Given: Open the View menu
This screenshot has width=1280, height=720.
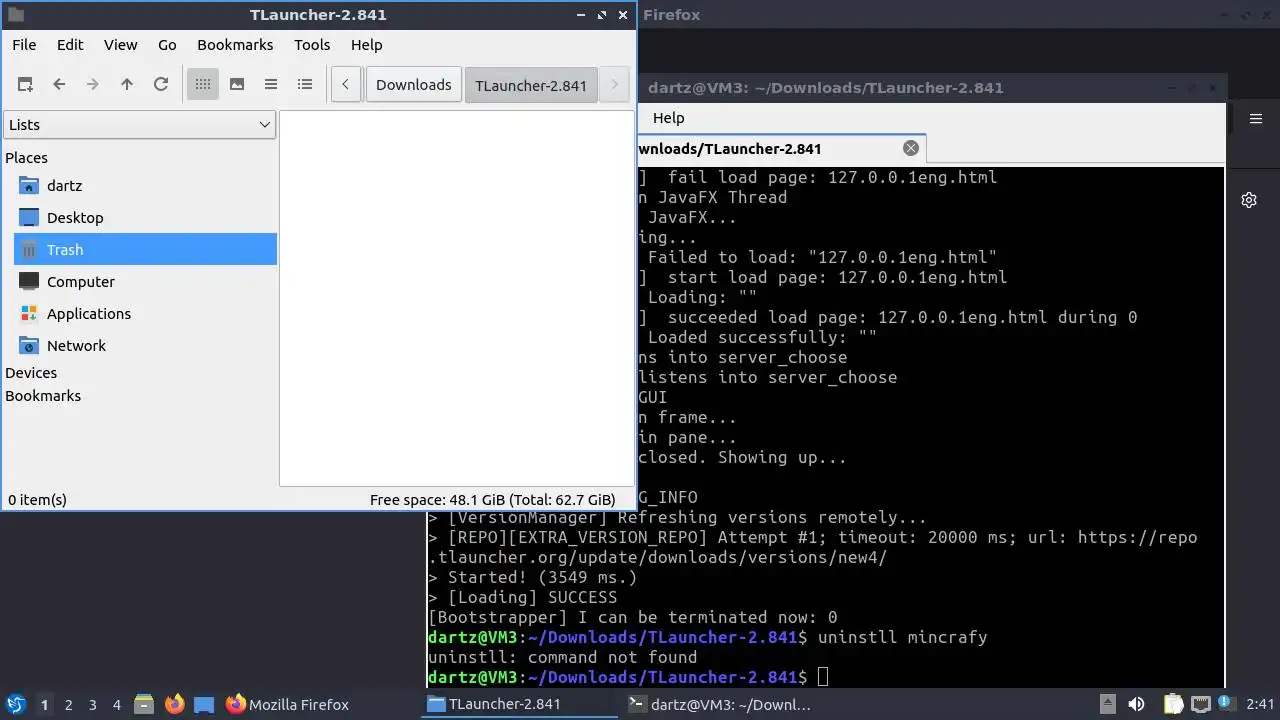Looking at the screenshot, I should coord(121,45).
